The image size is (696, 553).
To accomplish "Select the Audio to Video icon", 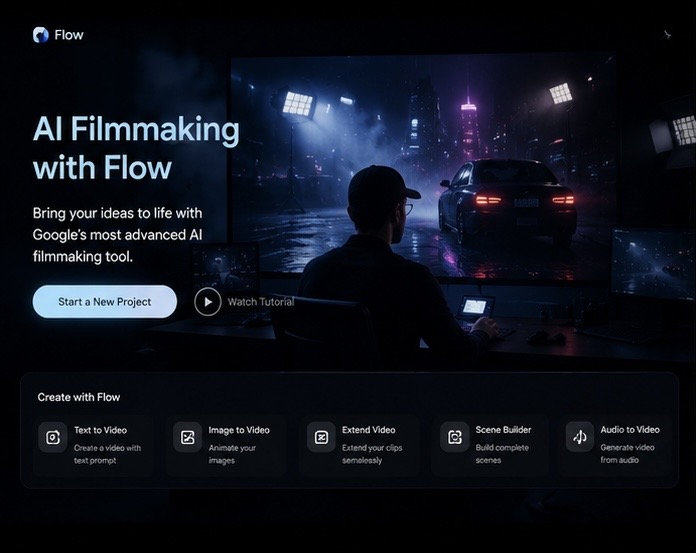I will click(580, 437).
